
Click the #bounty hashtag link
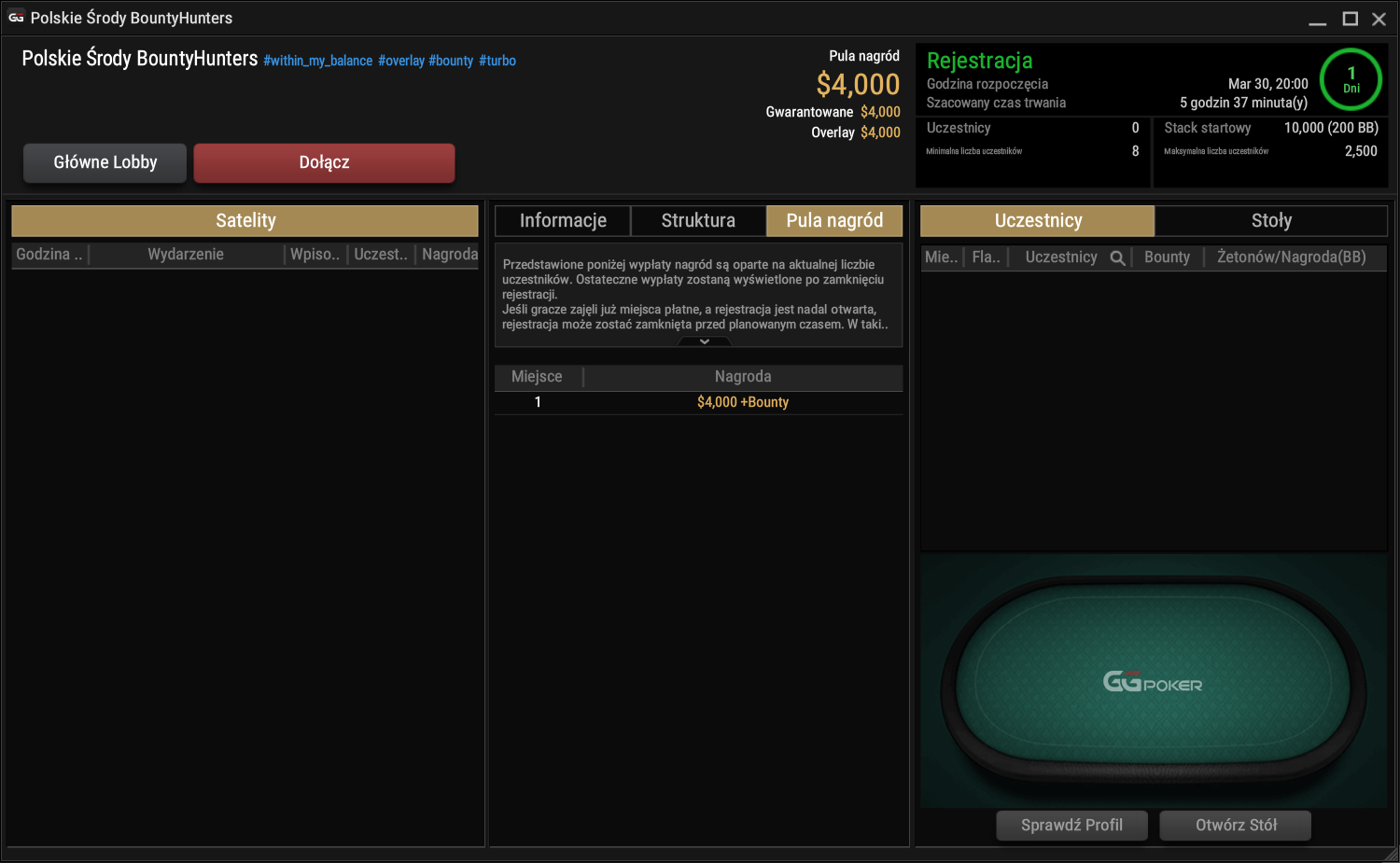point(451,61)
